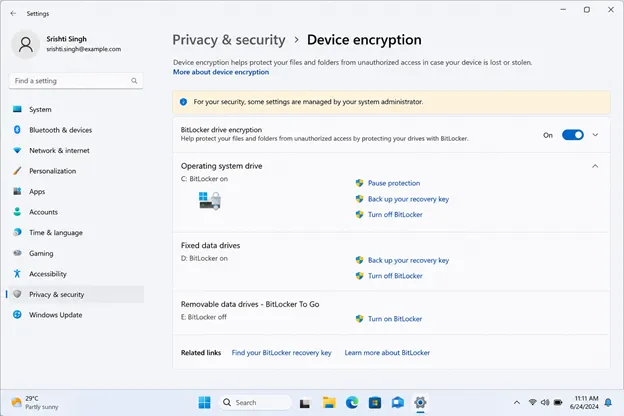Open the Find your BitLocker recovery key link
The height and width of the screenshot is (416, 624).
click(x=281, y=353)
